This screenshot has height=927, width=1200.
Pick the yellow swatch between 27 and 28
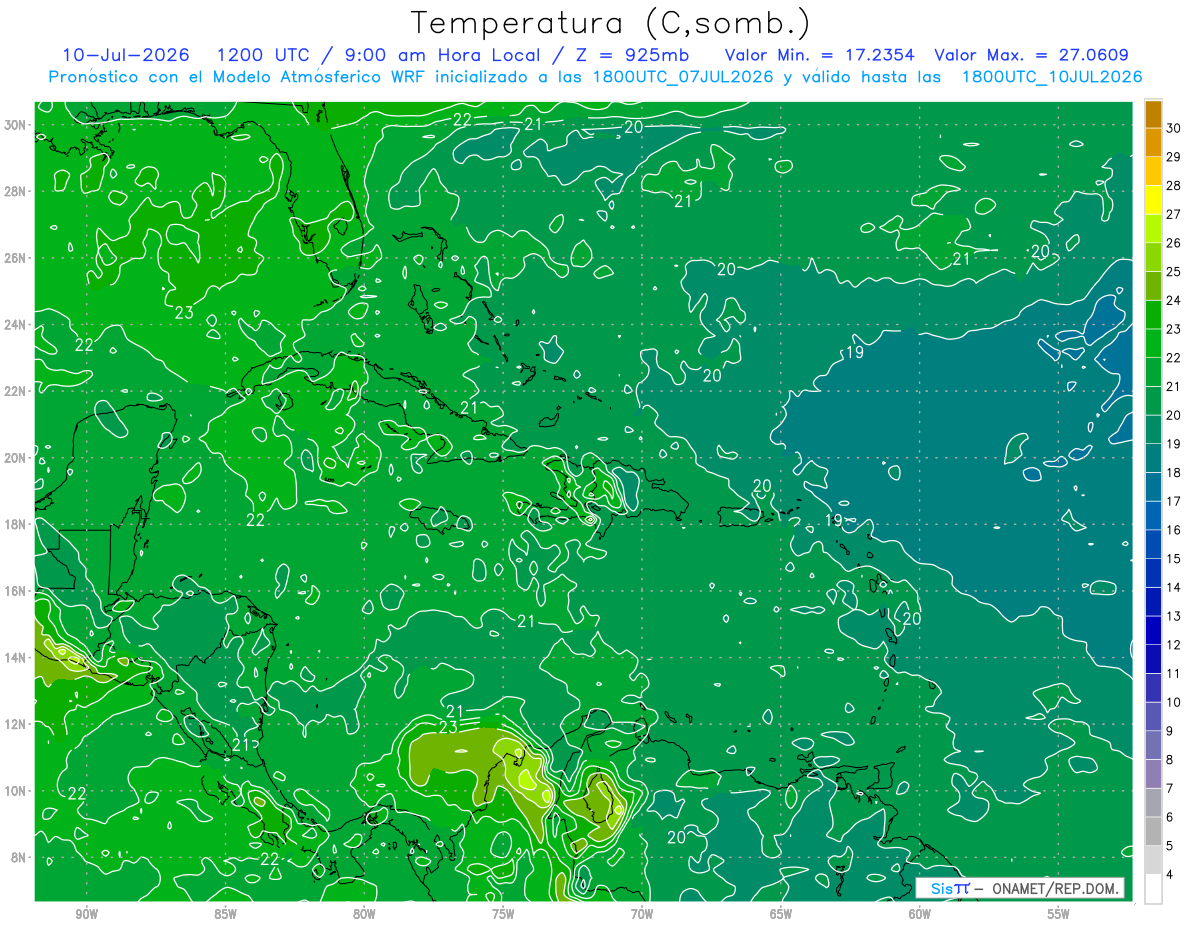pos(1153,200)
